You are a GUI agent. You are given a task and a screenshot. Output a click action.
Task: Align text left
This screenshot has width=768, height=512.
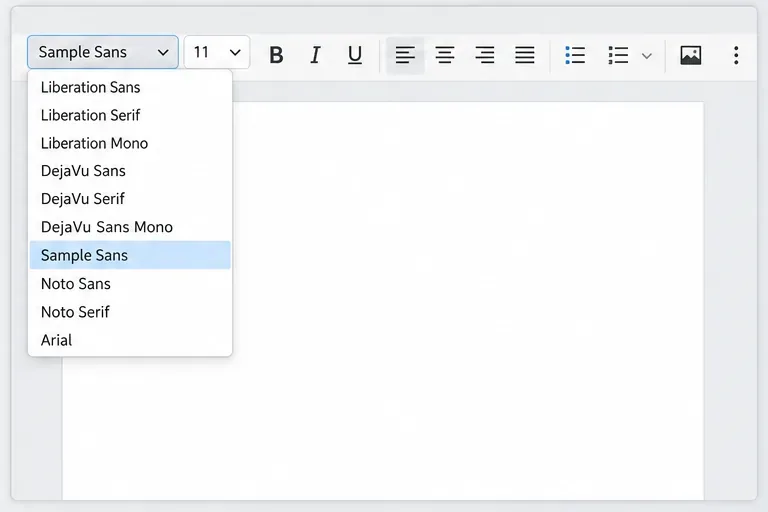pyautogui.click(x=405, y=54)
